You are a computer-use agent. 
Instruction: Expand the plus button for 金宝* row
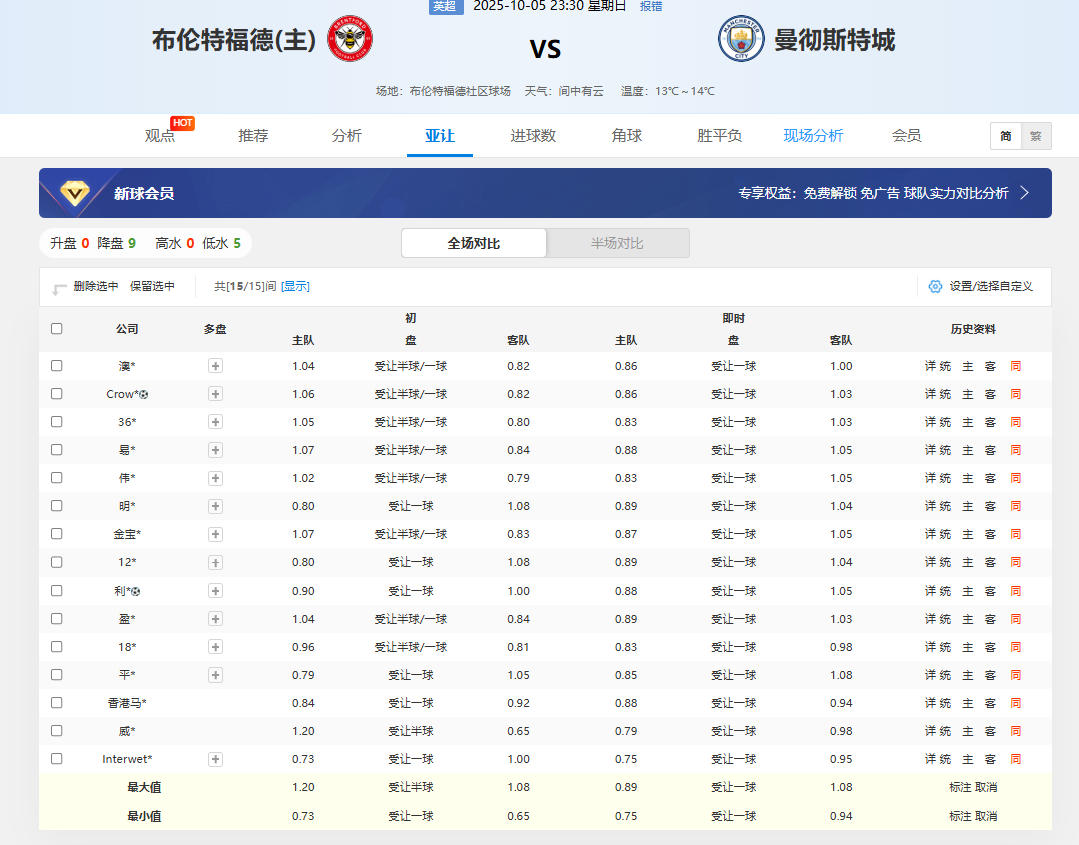coord(215,534)
